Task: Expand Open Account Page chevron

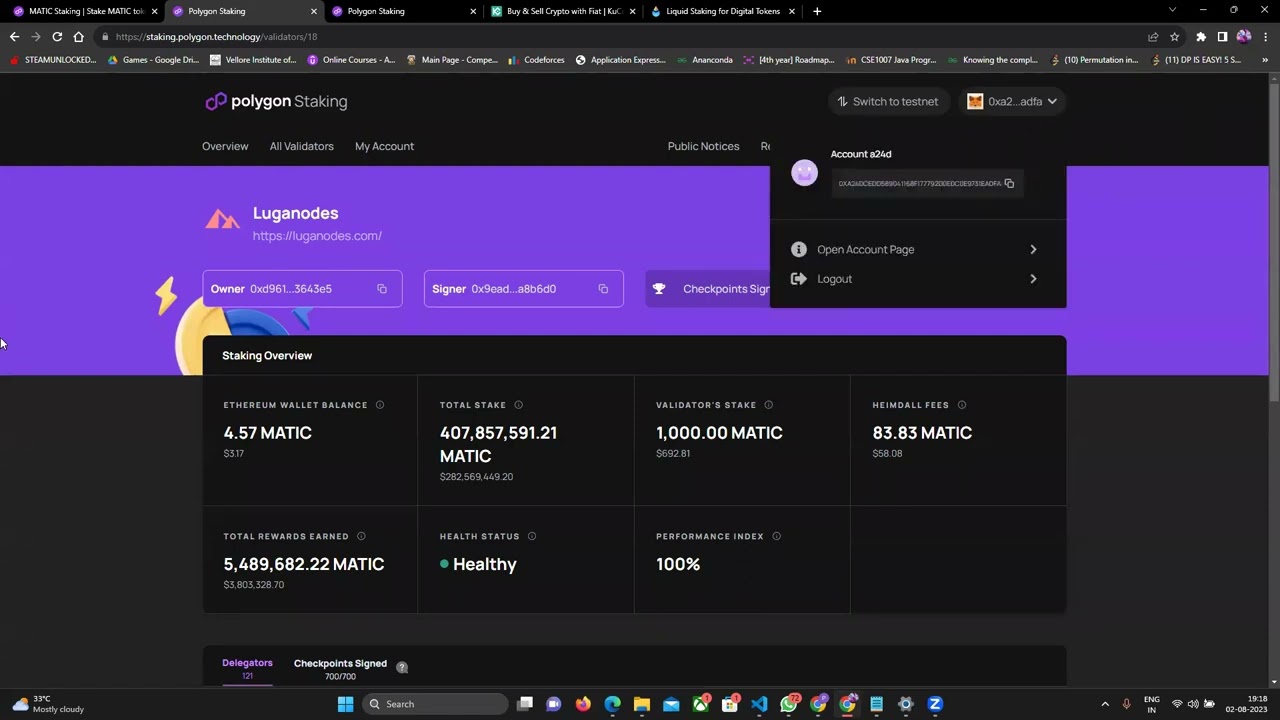Action: coord(1033,250)
